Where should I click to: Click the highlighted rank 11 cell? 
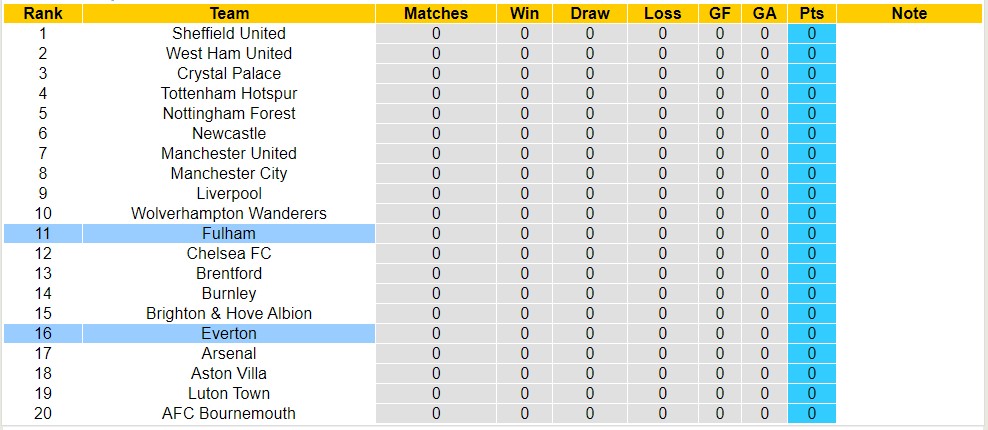point(43,233)
